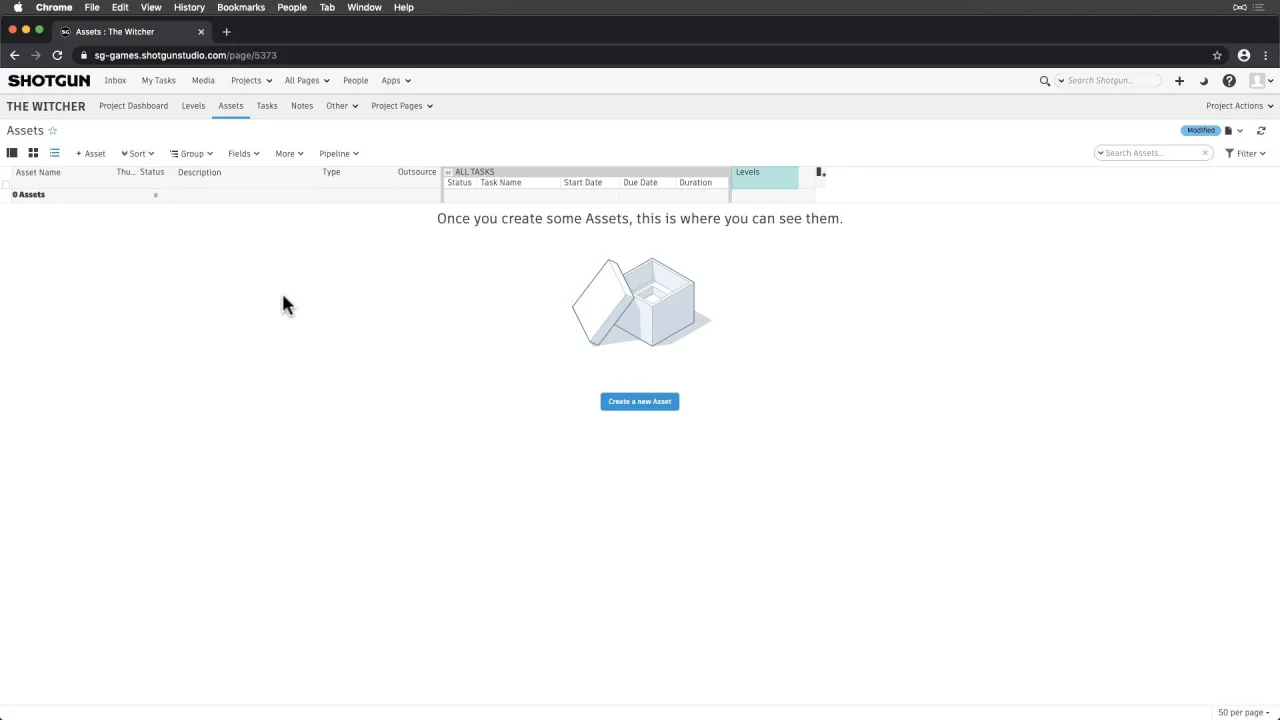Open the People page
Viewport: 1280px width, 720px height.
coord(355,81)
